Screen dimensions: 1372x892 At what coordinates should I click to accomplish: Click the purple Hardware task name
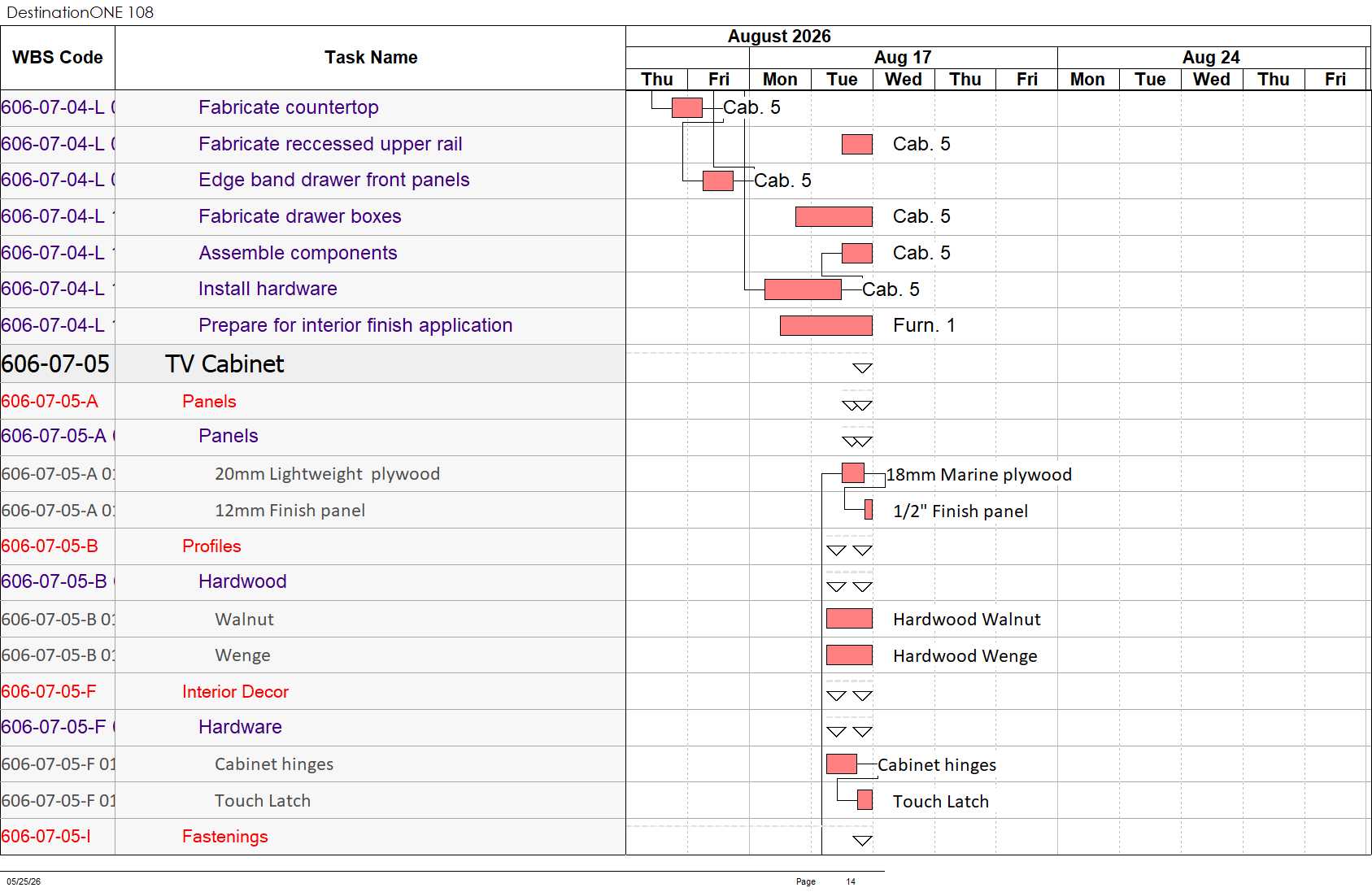tap(240, 727)
